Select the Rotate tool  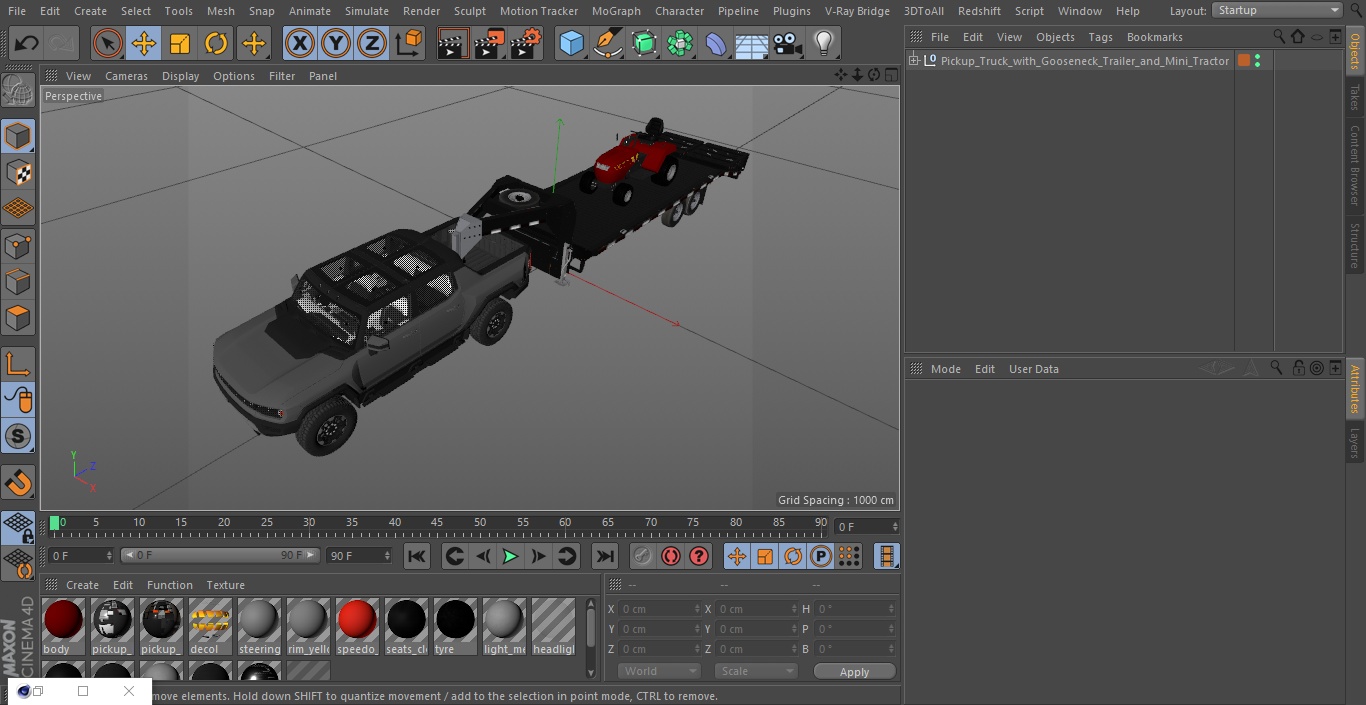tap(216, 44)
